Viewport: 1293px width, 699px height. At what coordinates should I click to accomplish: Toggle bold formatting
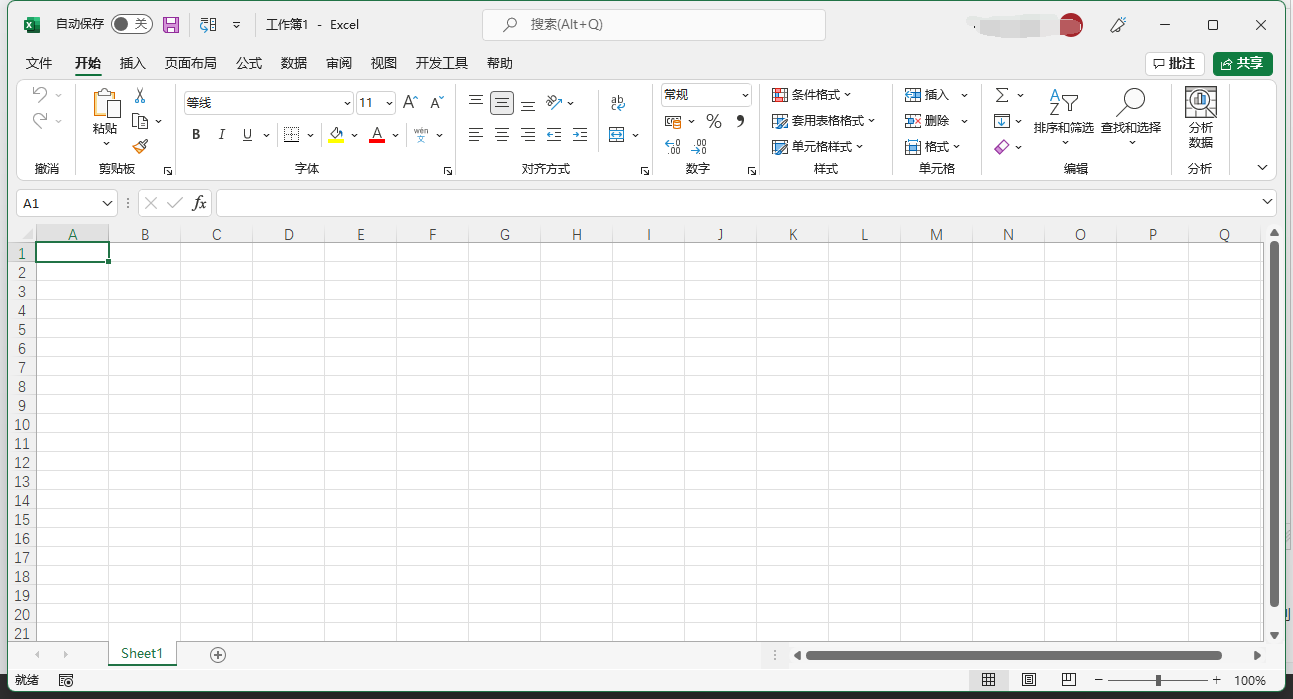pos(196,134)
